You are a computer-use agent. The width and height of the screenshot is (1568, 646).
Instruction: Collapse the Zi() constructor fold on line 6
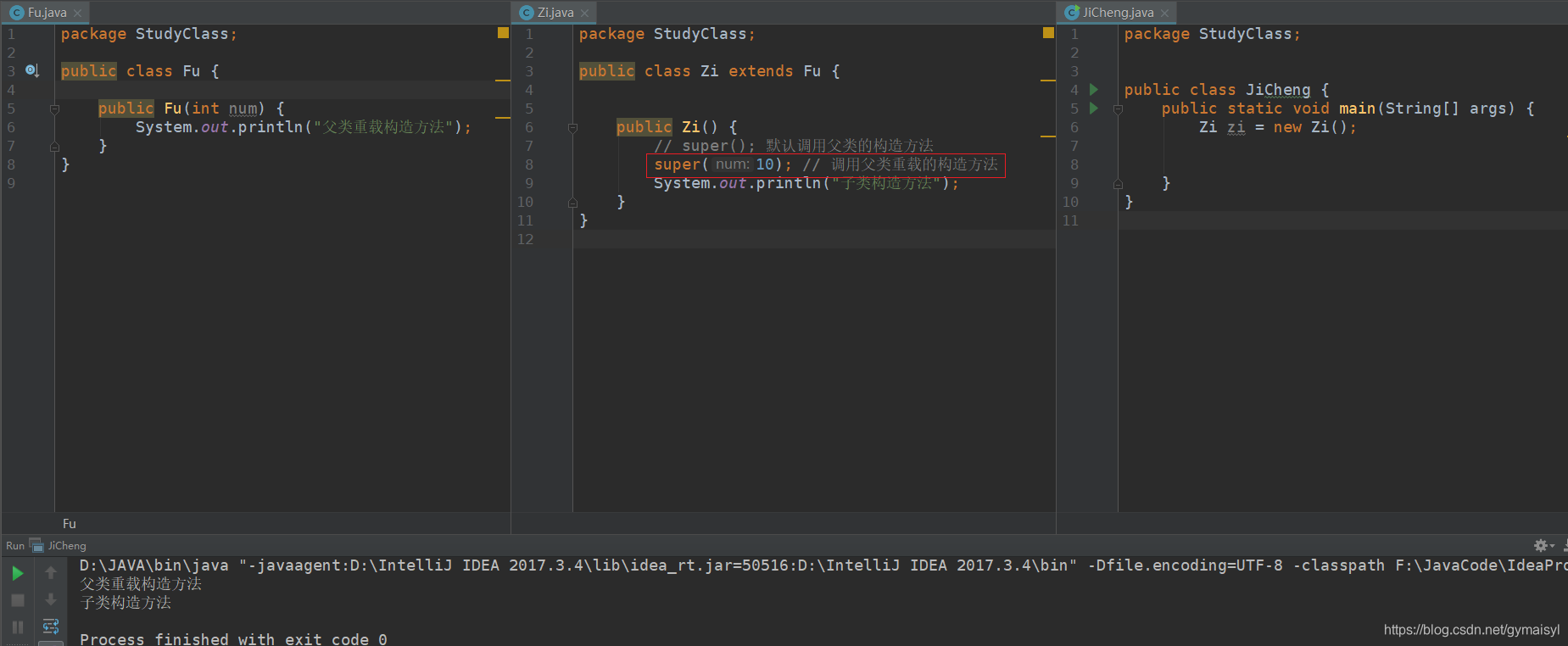pos(572,127)
